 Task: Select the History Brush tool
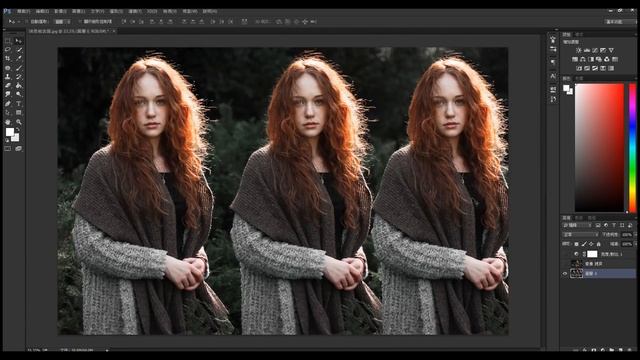click(x=19, y=77)
